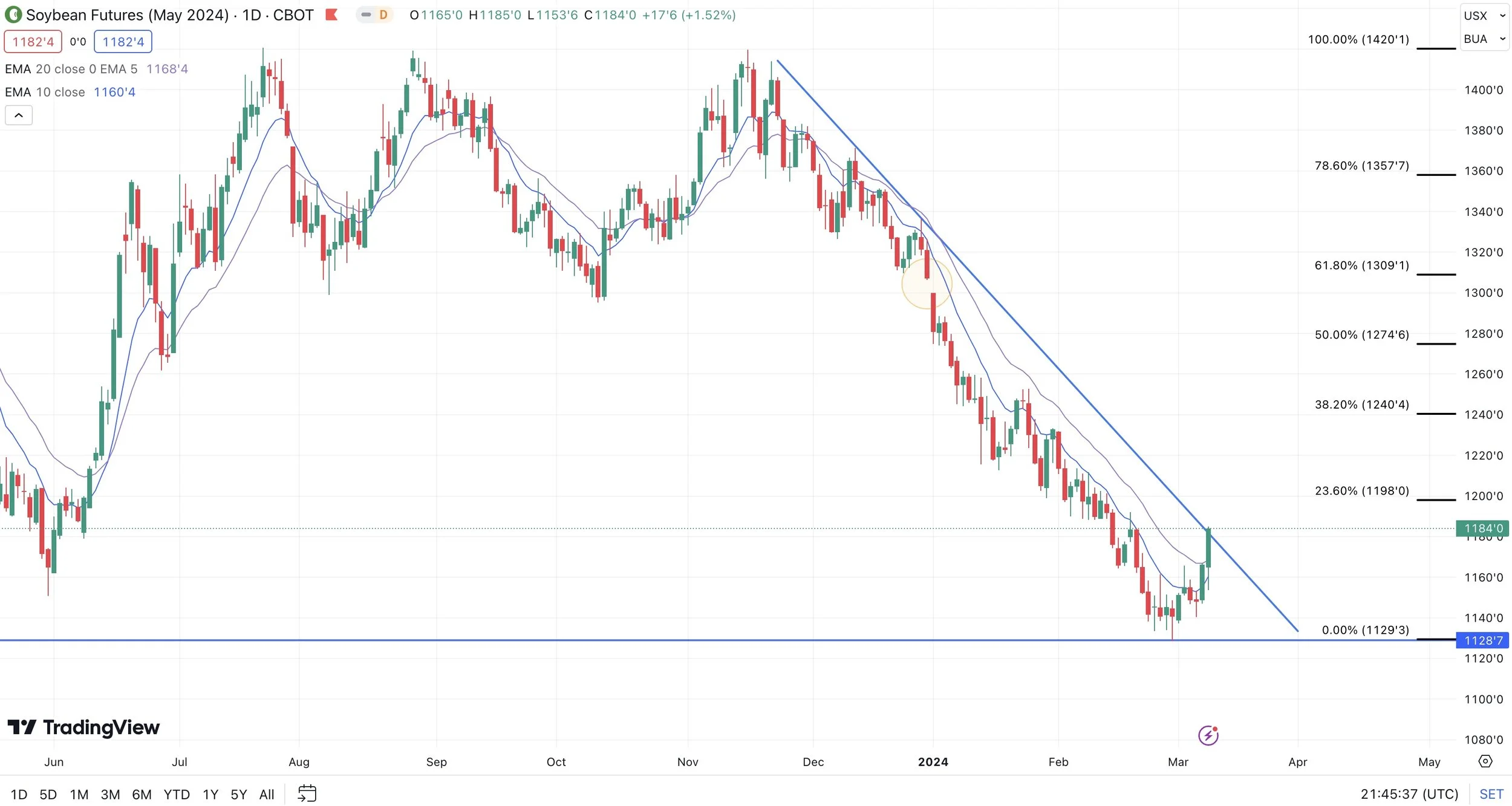Collapse the indicator legend with chevron
Viewport: 1512px width, 806px height.
[19, 115]
